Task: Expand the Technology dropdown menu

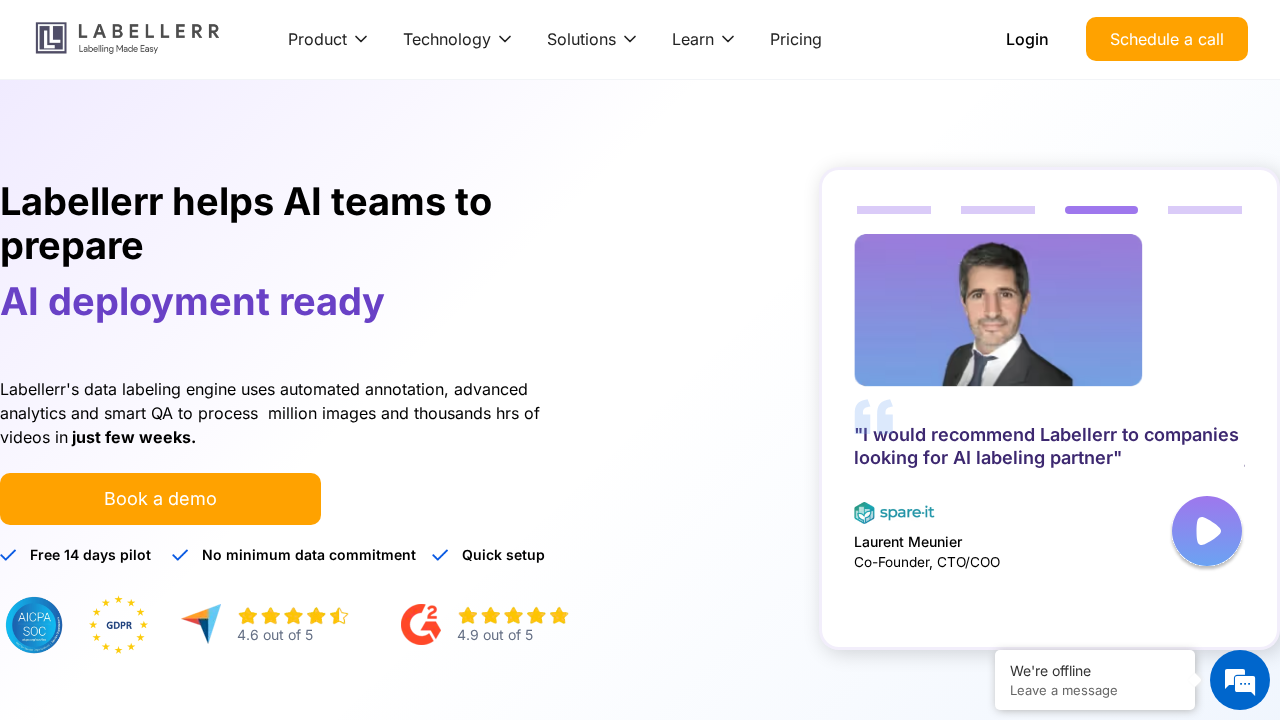Action: (x=457, y=39)
